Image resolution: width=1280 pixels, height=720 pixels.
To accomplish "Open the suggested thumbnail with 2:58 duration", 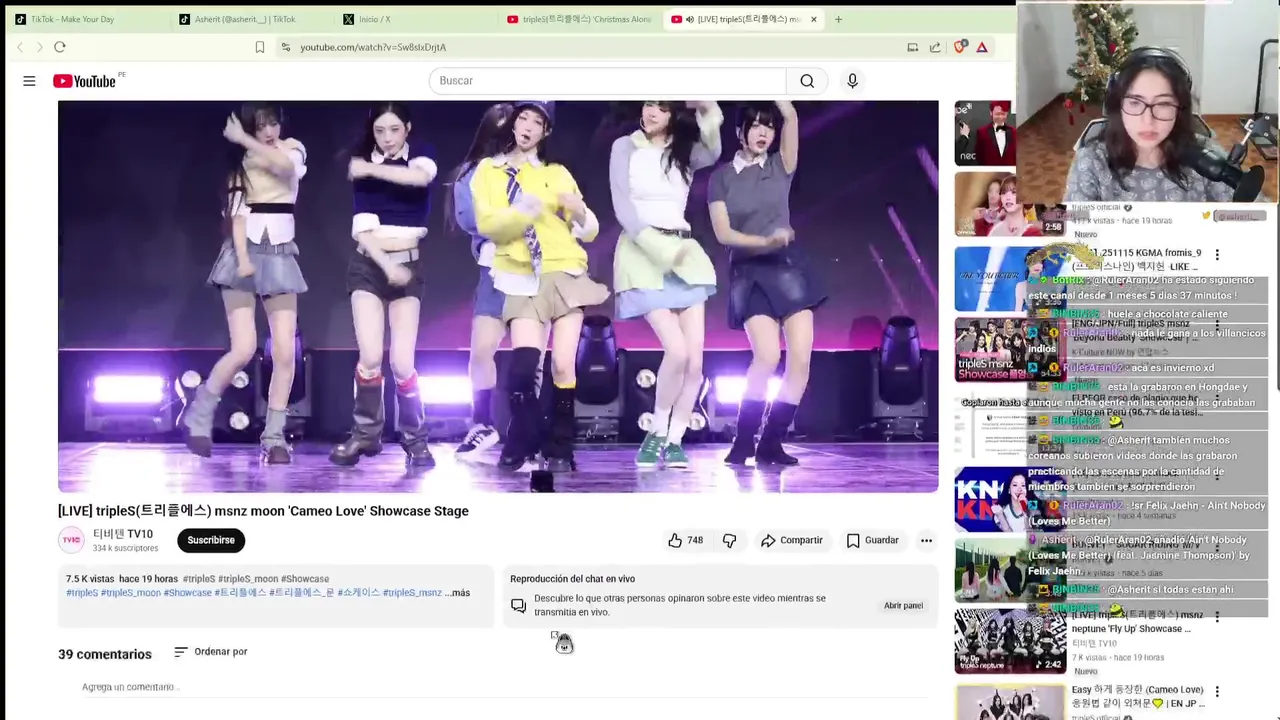I will tap(1009, 204).
